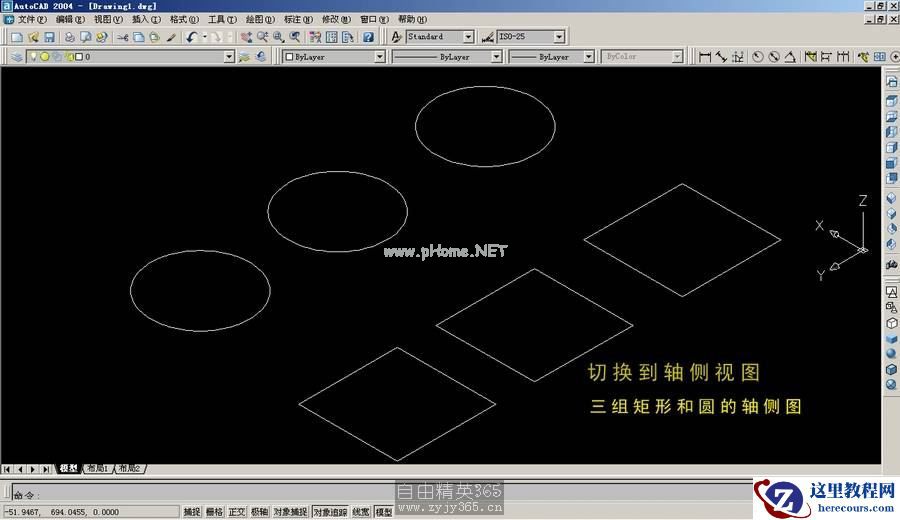Screen dimensions: 900x520
Task: Click the Open file icon
Action: pyautogui.click(x=33, y=37)
